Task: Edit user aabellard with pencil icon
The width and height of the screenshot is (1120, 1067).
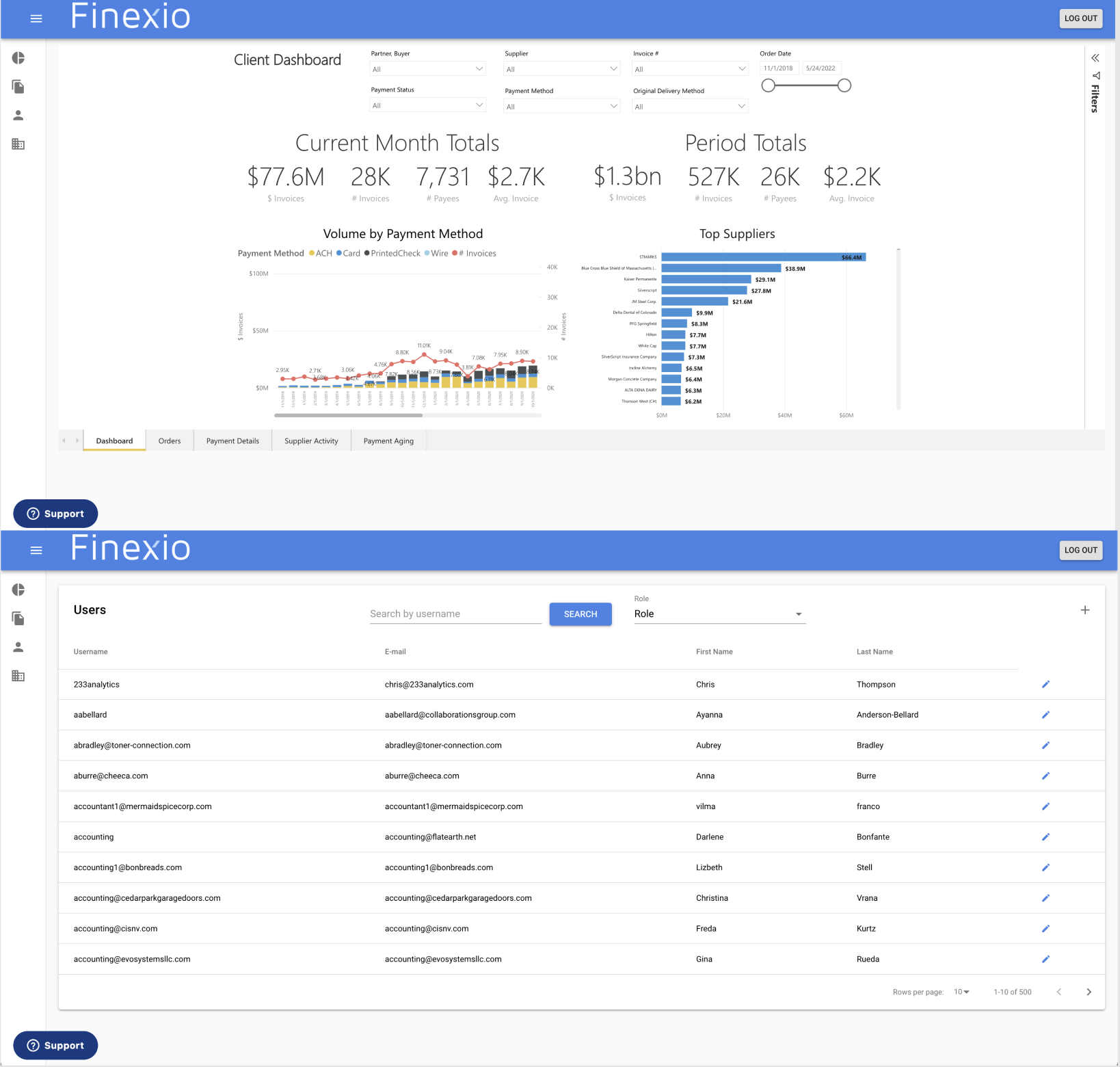Action: pyautogui.click(x=1045, y=715)
